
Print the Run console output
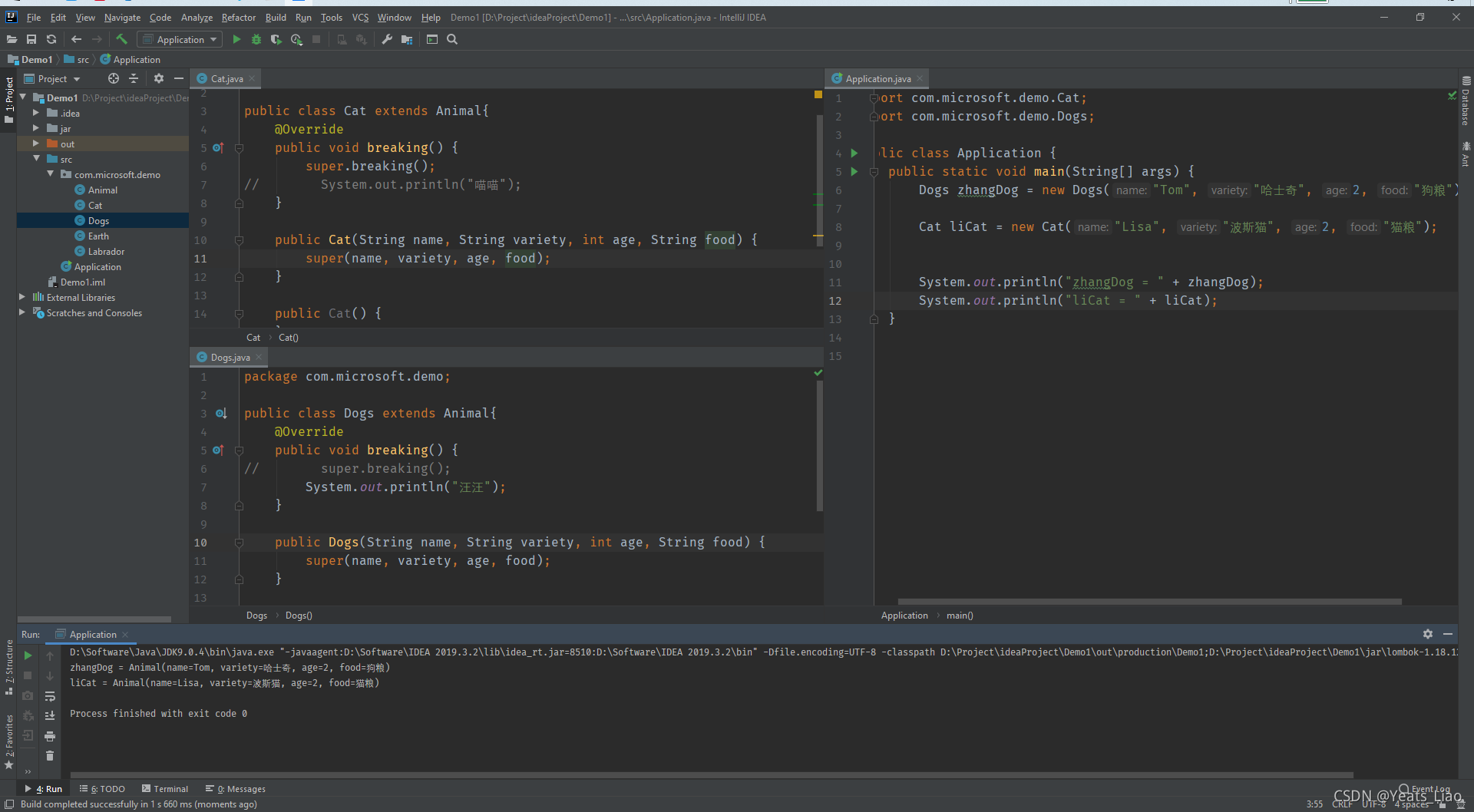[50, 736]
